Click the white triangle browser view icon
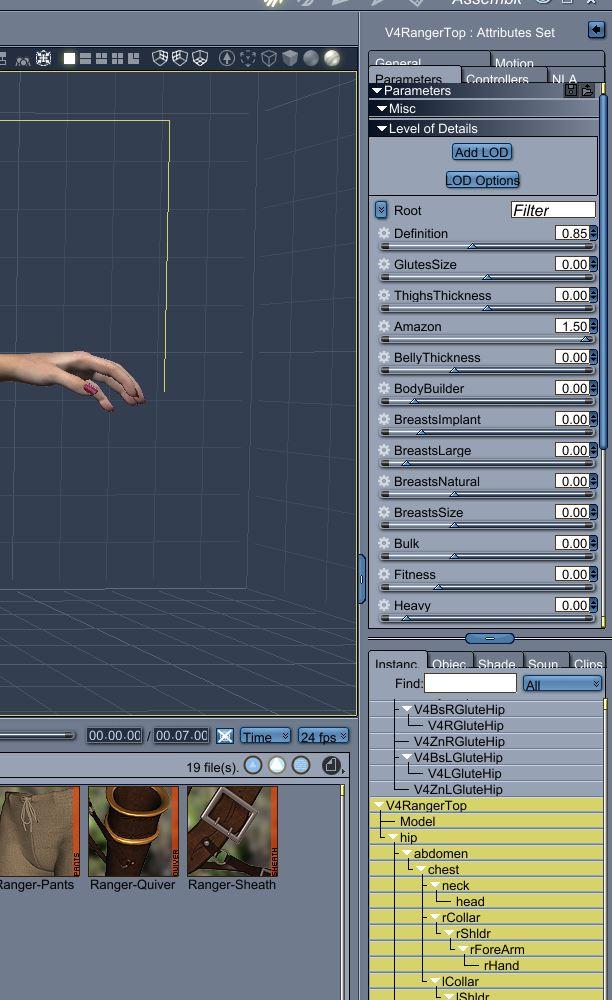This screenshot has width=612, height=1000. tap(277, 765)
